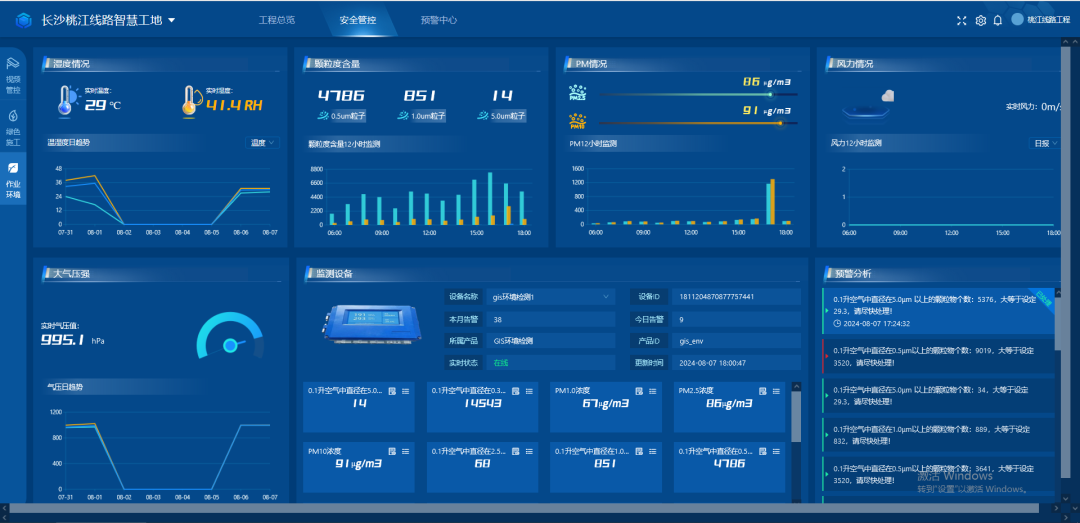Open the 日报 dropdown in wind panel
Image resolution: width=1080 pixels, height=523 pixels.
1044,143
